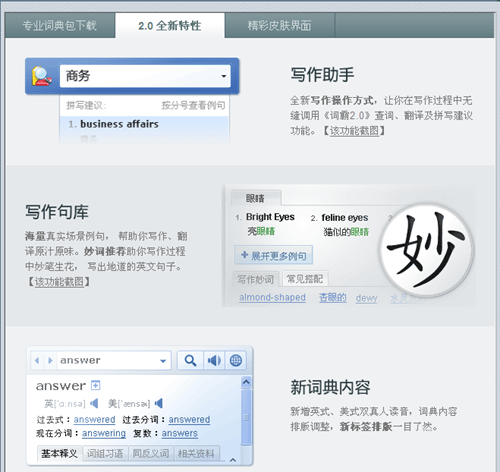
Task: Click the speaker pronunciation icon in toolbar
Action: pos(214,360)
